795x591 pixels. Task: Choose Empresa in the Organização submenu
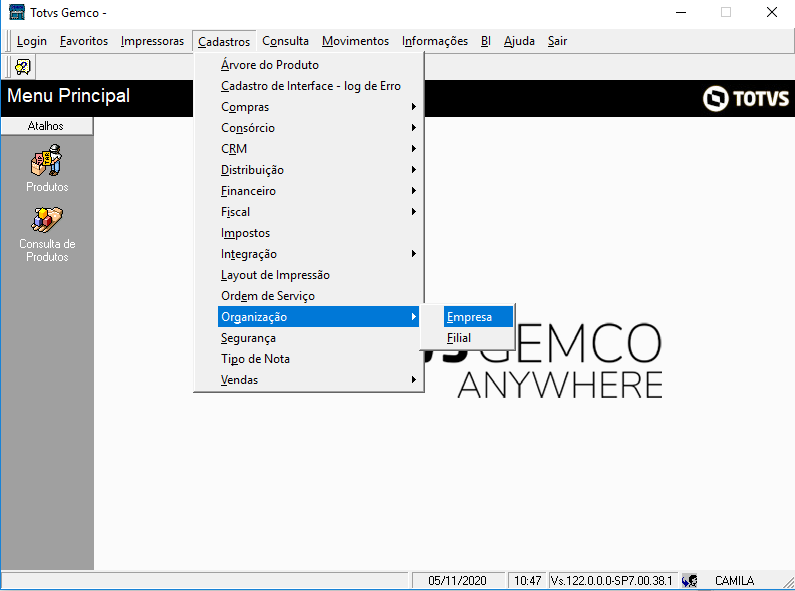pyautogui.click(x=478, y=317)
